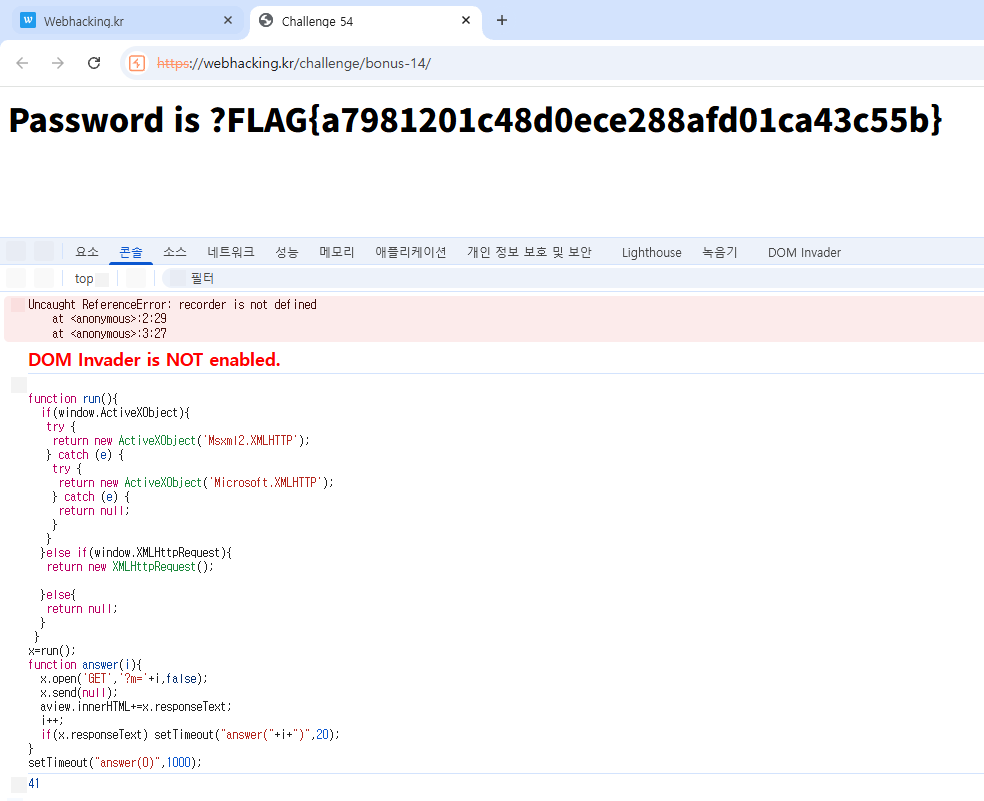Image resolution: width=984 pixels, height=801 pixels.
Task: Open the 요소 (Elements) DevTools tab
Action: pyautogui.click(x=87, y=252)
